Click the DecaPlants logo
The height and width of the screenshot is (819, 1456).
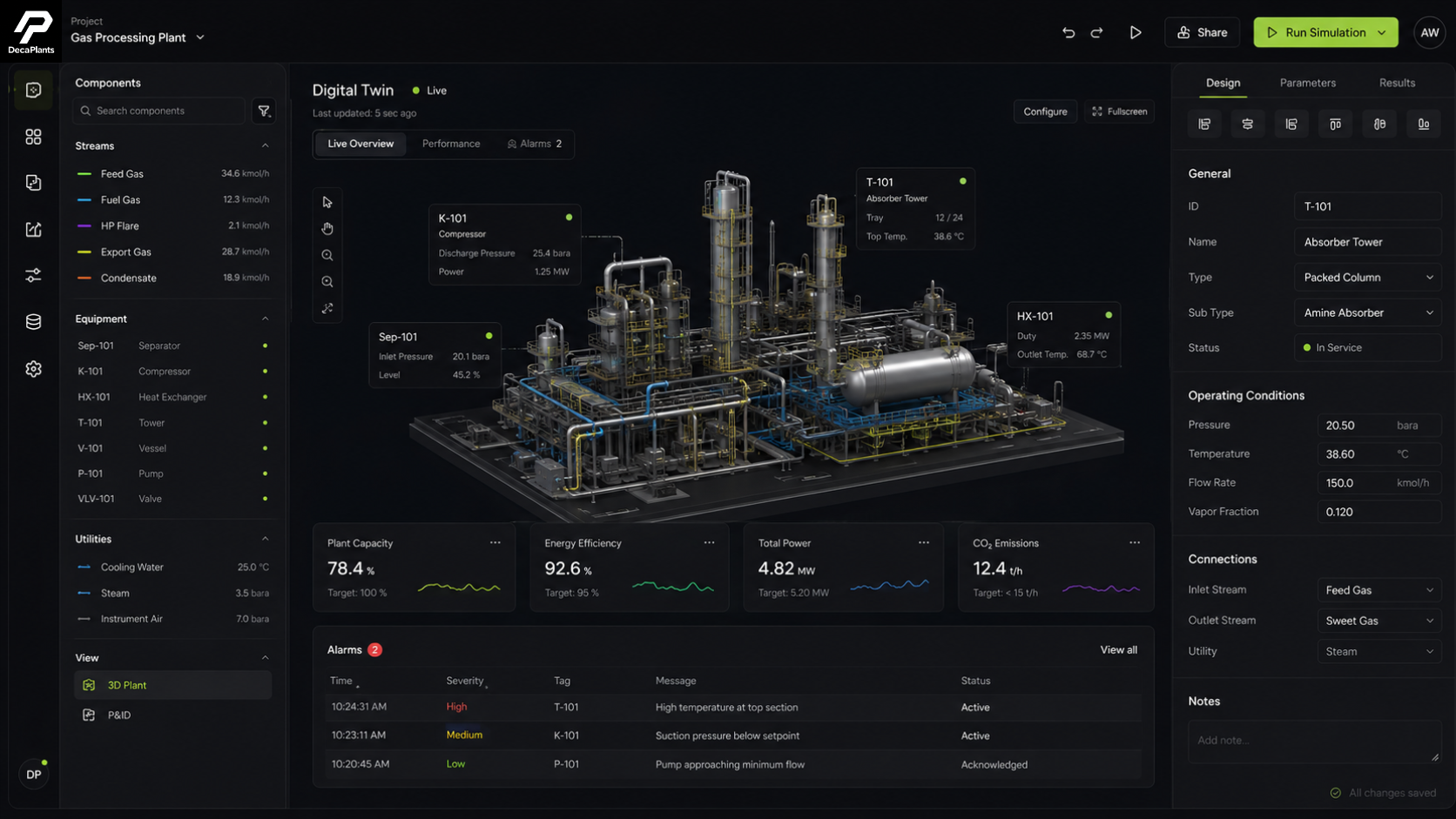point(31,32)
